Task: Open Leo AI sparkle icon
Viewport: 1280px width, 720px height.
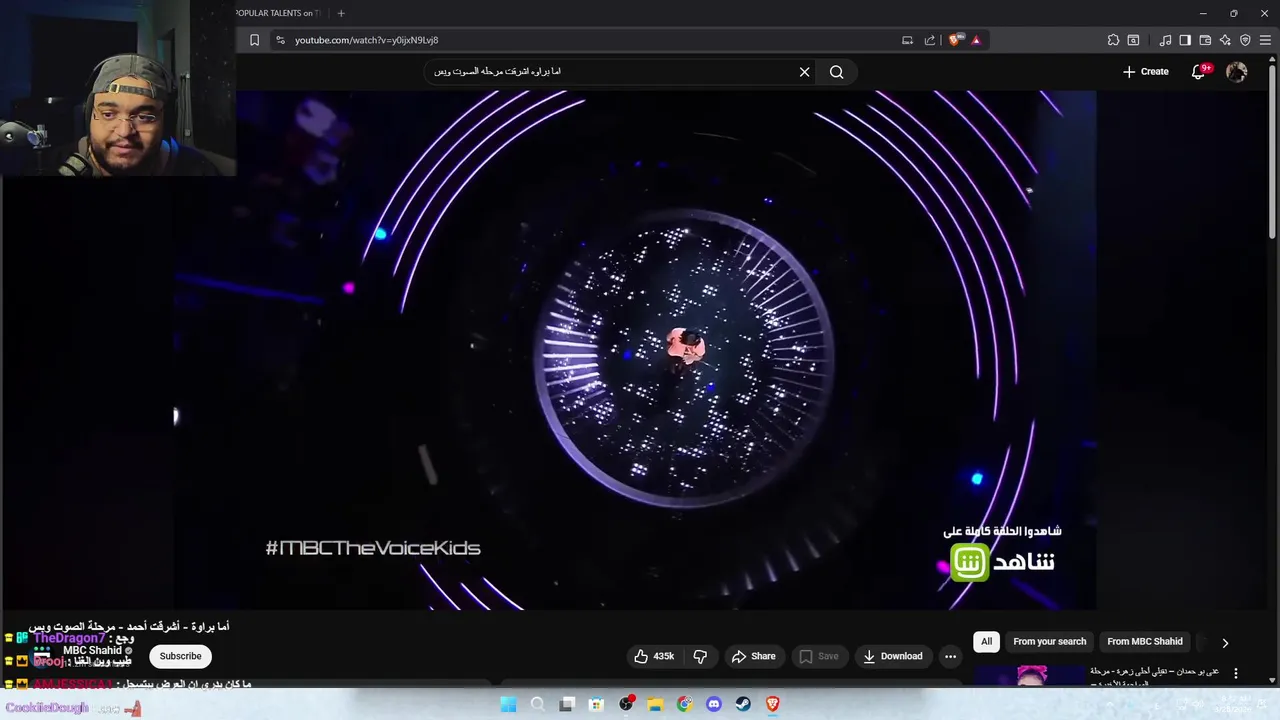Action: pos(1225,40)
